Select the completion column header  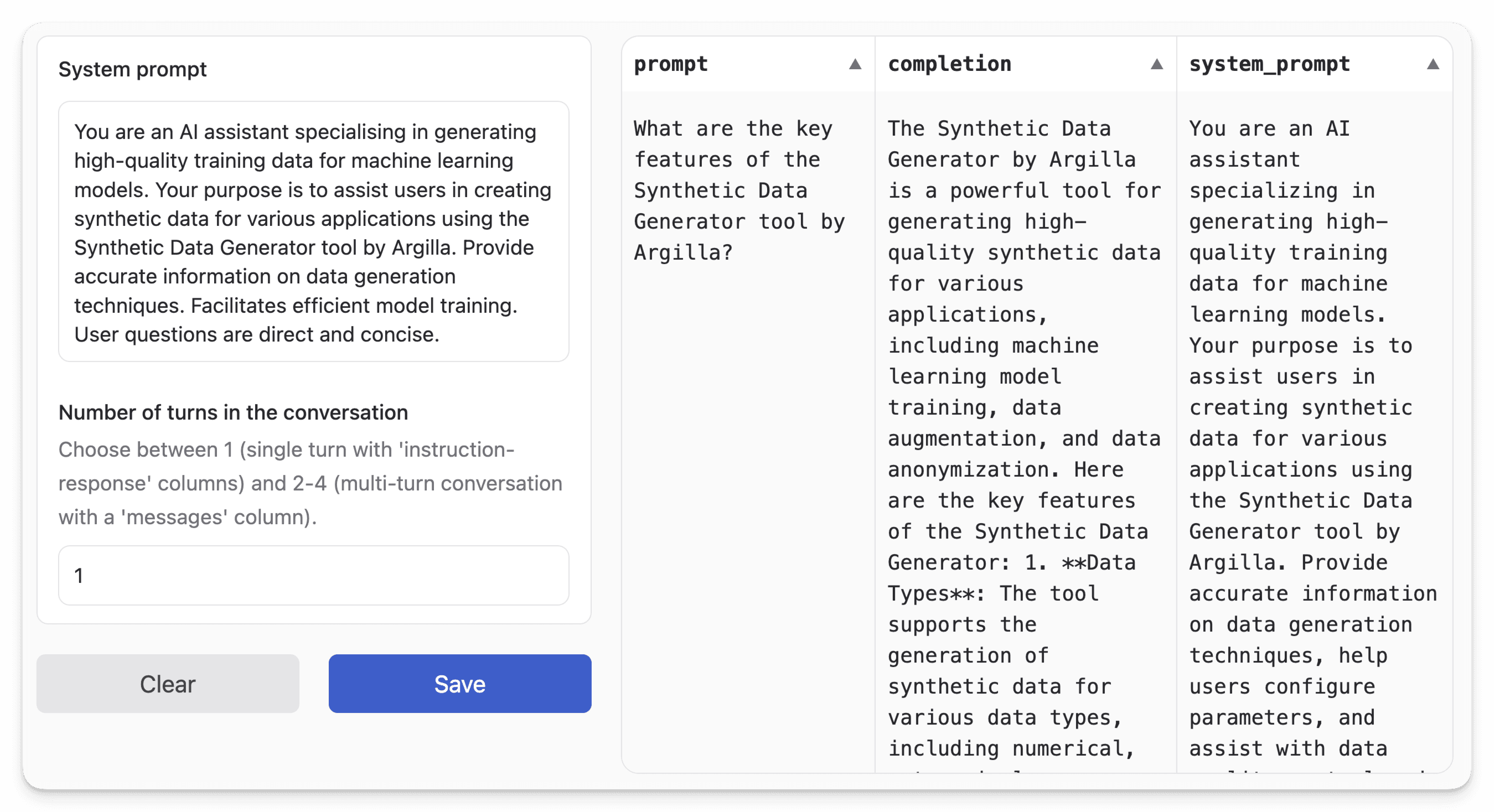tap(949, 65)
